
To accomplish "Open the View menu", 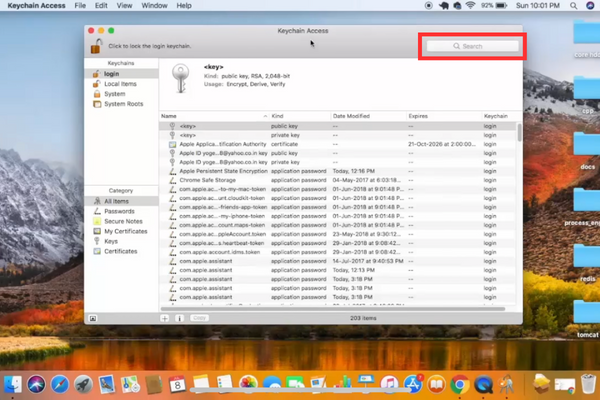I will pyautogui.click(x=124, y=5).
